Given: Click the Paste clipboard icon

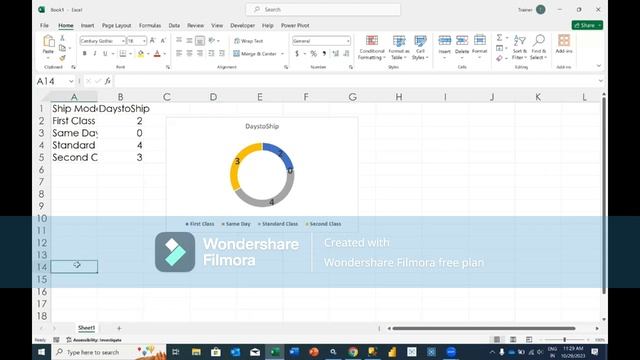Looking at the screenshot, I should pos(48,41).
